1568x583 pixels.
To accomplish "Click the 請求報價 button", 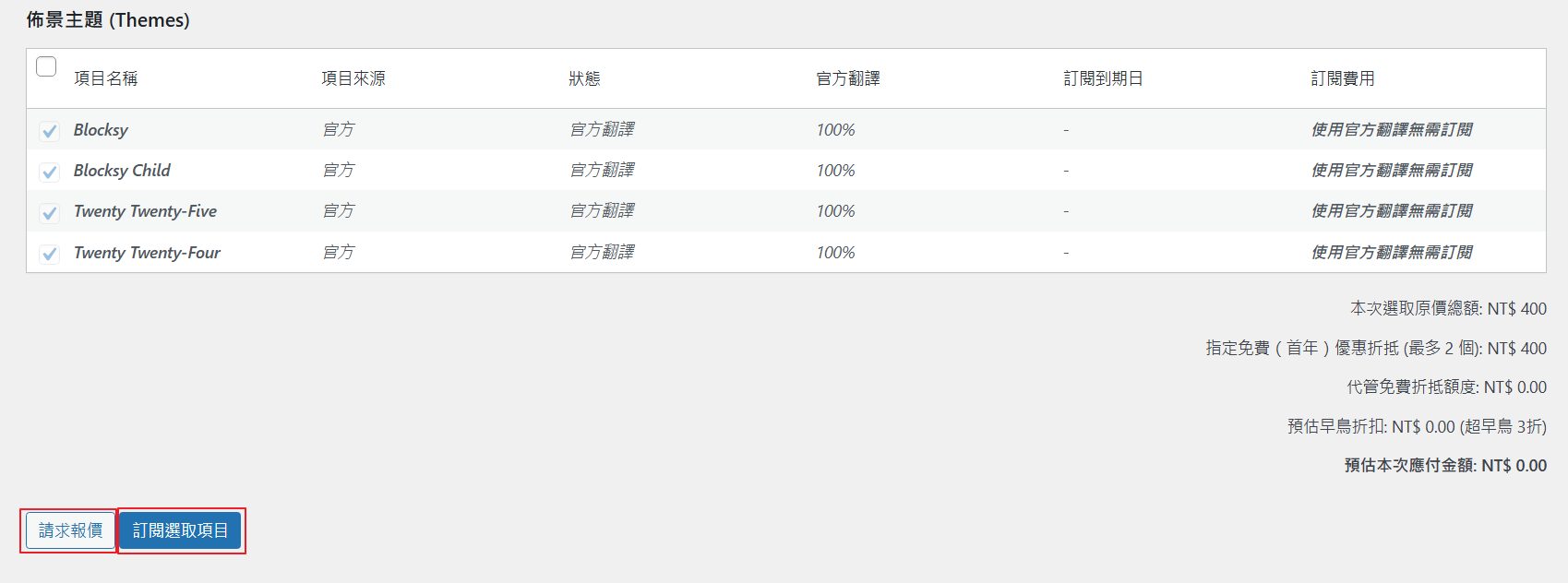I will (x=70, y=530).
